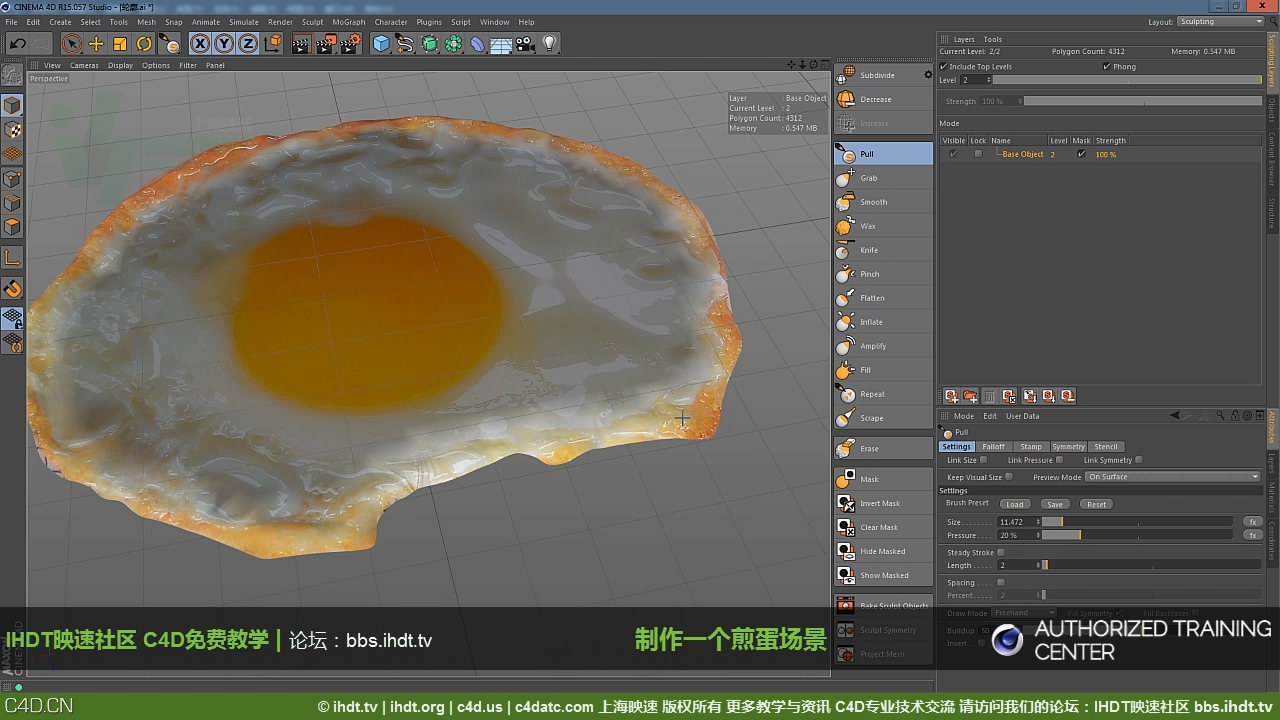This screenshot has width=1280, height=720.
Task: Select the Rotate tool in toolbar
Action: 144,44
